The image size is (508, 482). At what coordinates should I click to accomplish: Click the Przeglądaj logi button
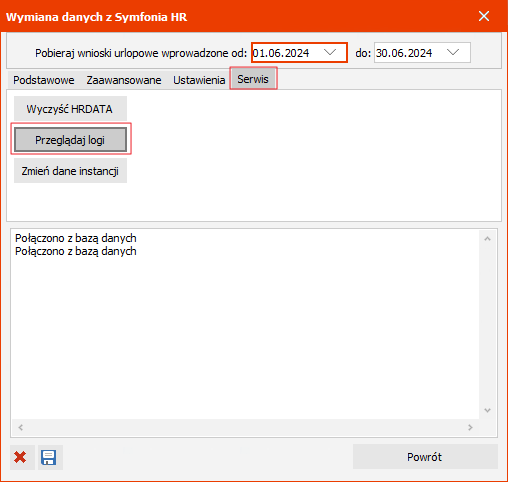70,140
